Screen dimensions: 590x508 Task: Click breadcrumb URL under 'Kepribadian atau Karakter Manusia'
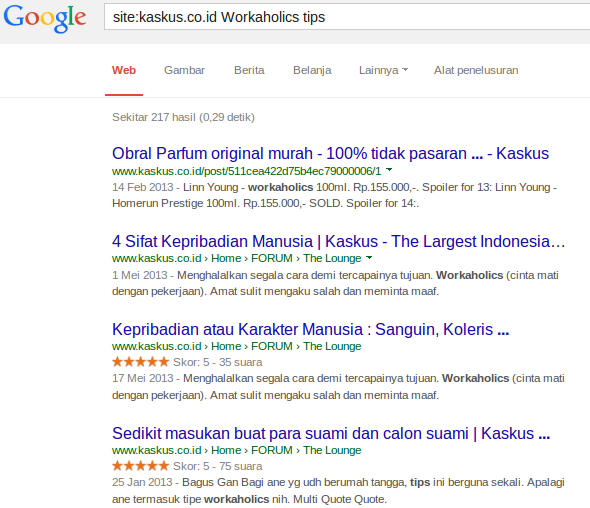[236, 346]
